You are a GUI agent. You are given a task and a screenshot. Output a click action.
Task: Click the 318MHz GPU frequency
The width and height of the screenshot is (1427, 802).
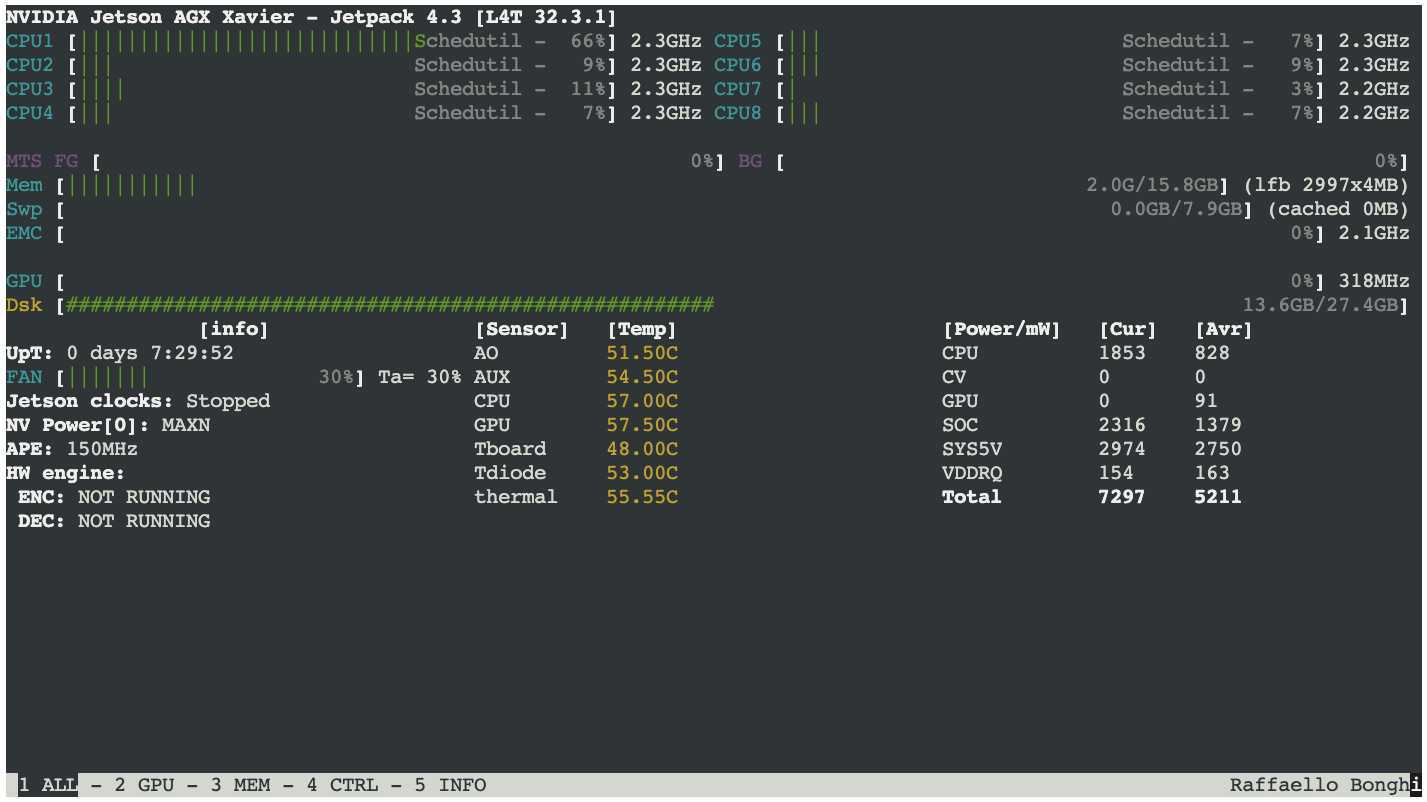click(1374, 281)
